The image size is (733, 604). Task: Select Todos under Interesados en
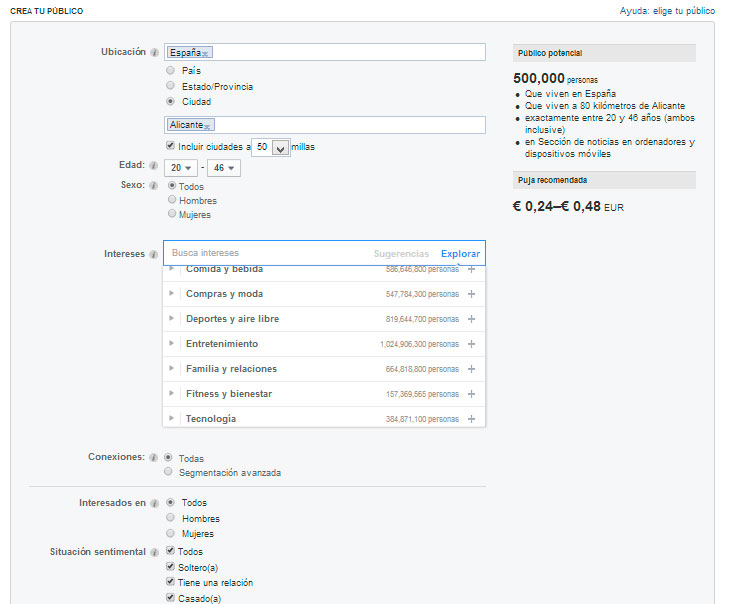[171, 502]
